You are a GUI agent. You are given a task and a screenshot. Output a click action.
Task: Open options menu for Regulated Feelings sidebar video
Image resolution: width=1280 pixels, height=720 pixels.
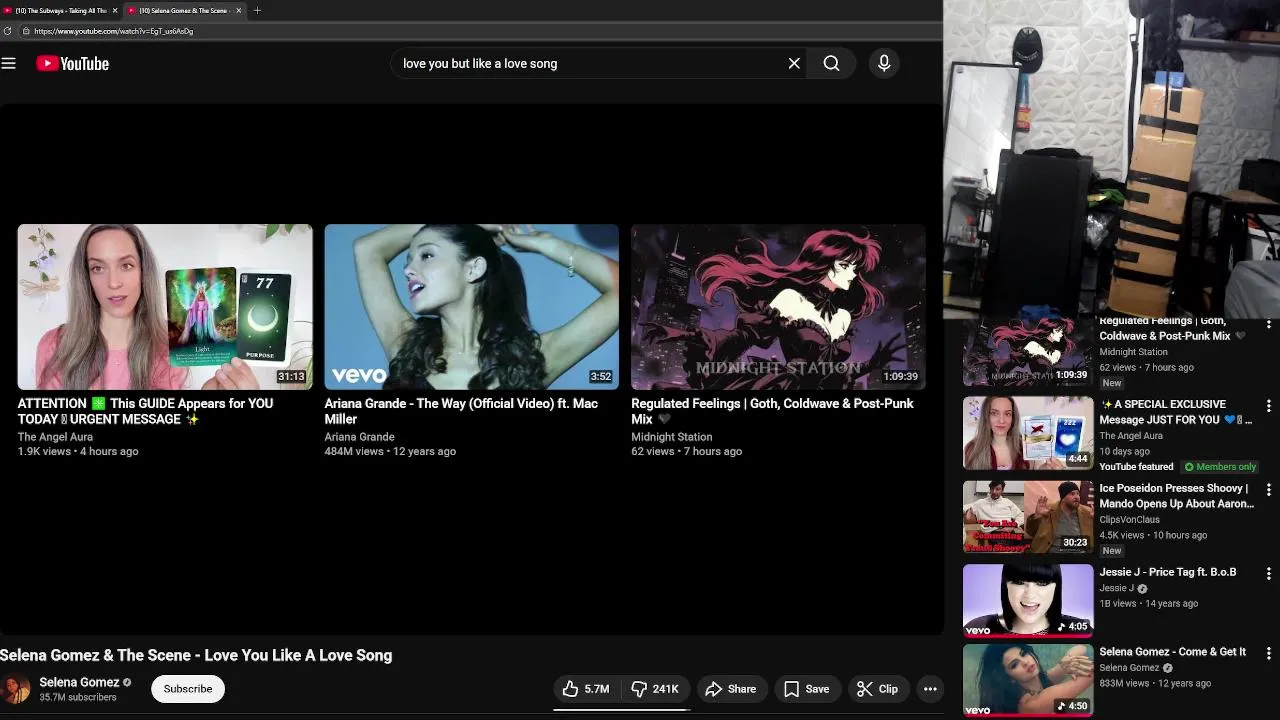pyautogui.click(x=1268, y=325)
